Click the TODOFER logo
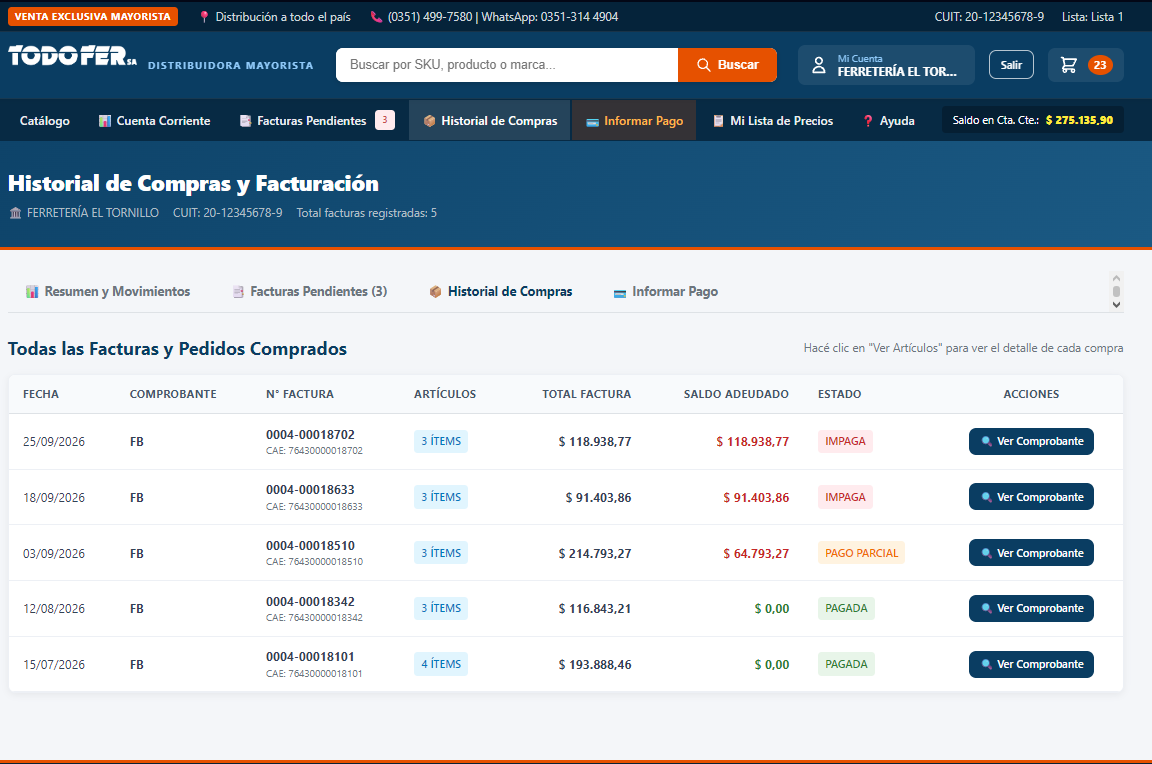Image resolution: width=1152 pixels, height=764 pixels. pos(73,57)
